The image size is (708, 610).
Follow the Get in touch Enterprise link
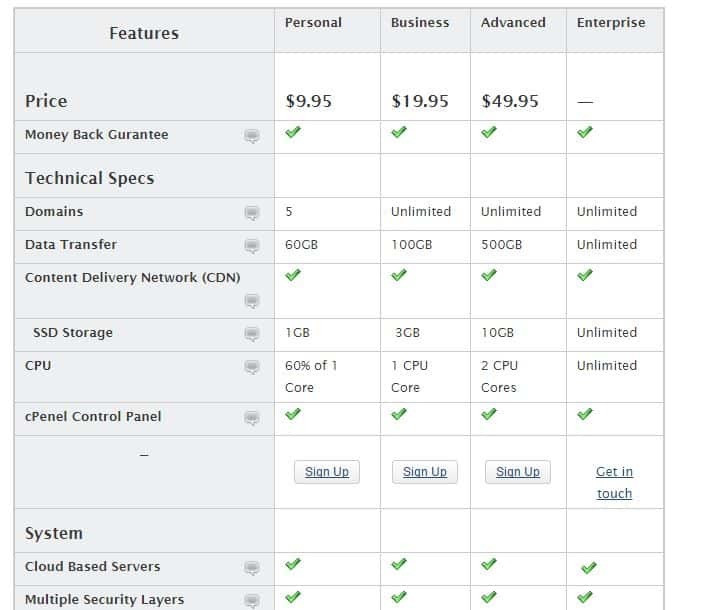pyautogui.click(x=614, y=482)
